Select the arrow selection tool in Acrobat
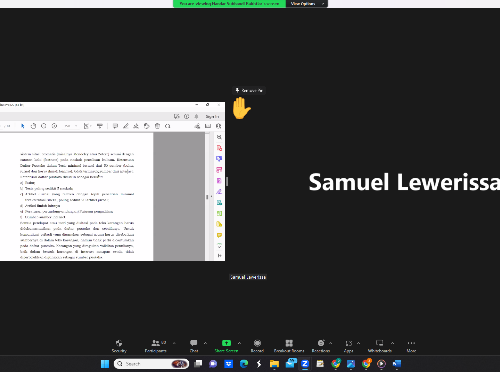This screenshot has width=500, height=372. 22,126
